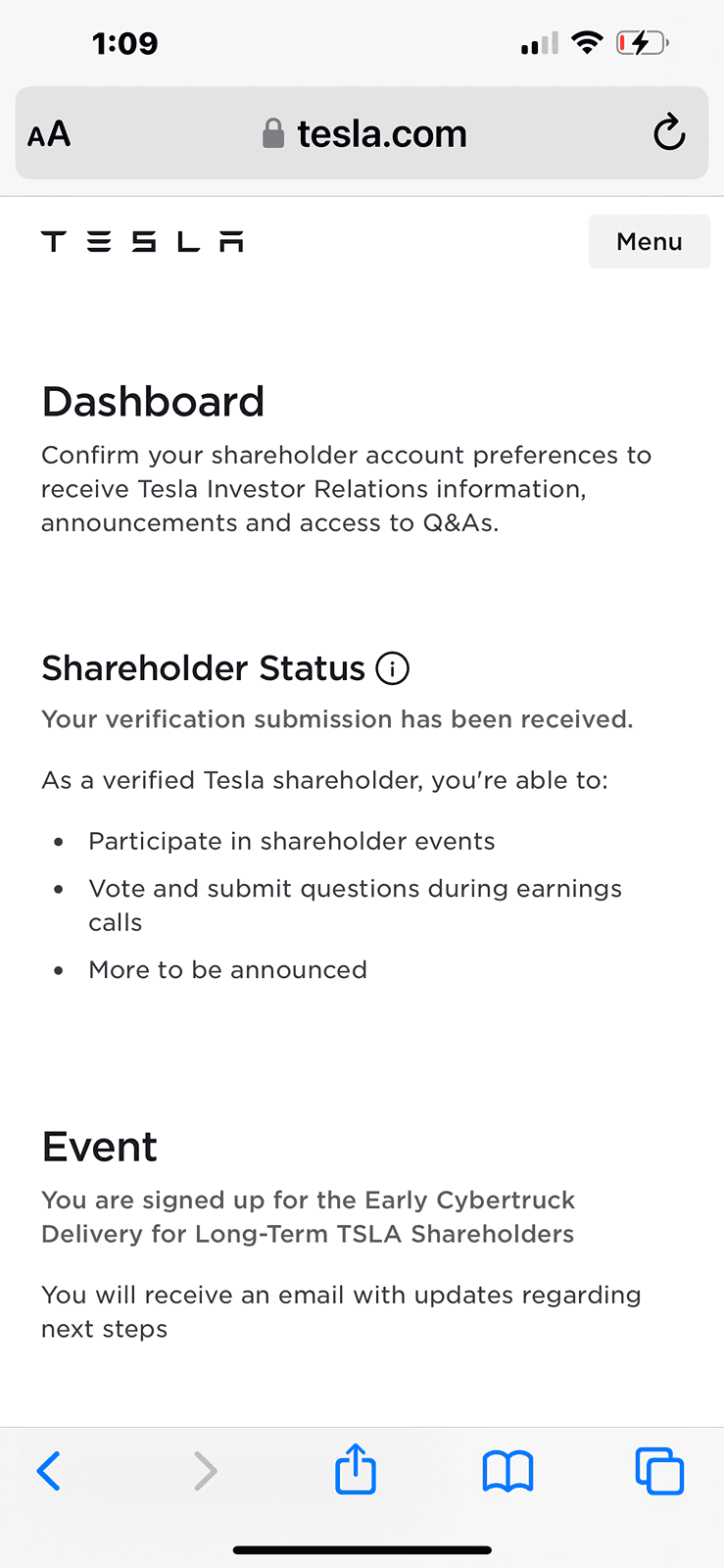Tap the tesla.com address field
This screenshot has height=1568, width=724.
tap(362, 133)
